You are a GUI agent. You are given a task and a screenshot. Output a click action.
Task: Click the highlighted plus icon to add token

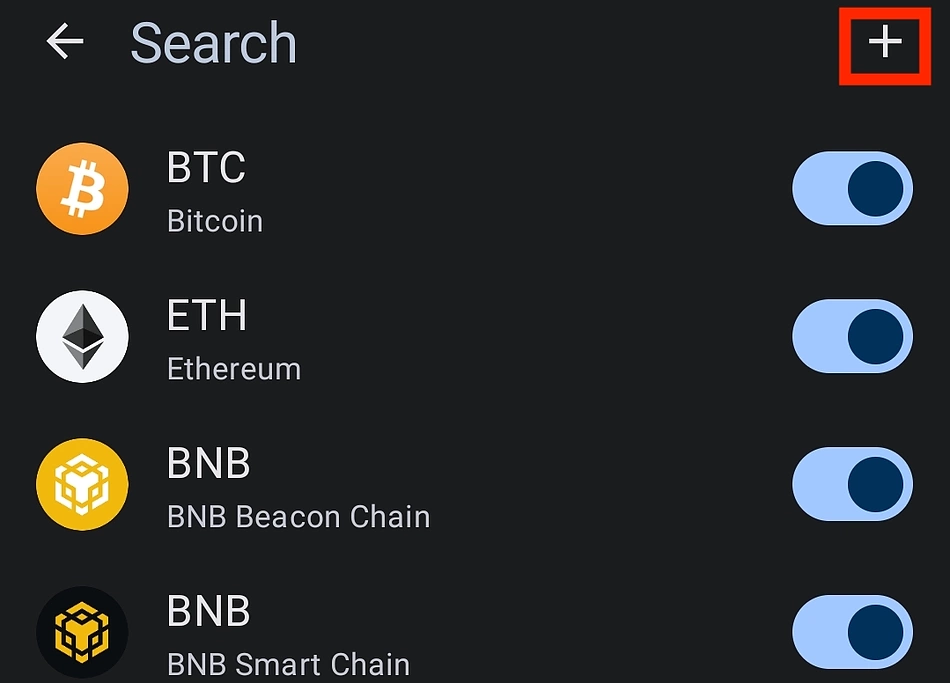(x=884, y=44)
